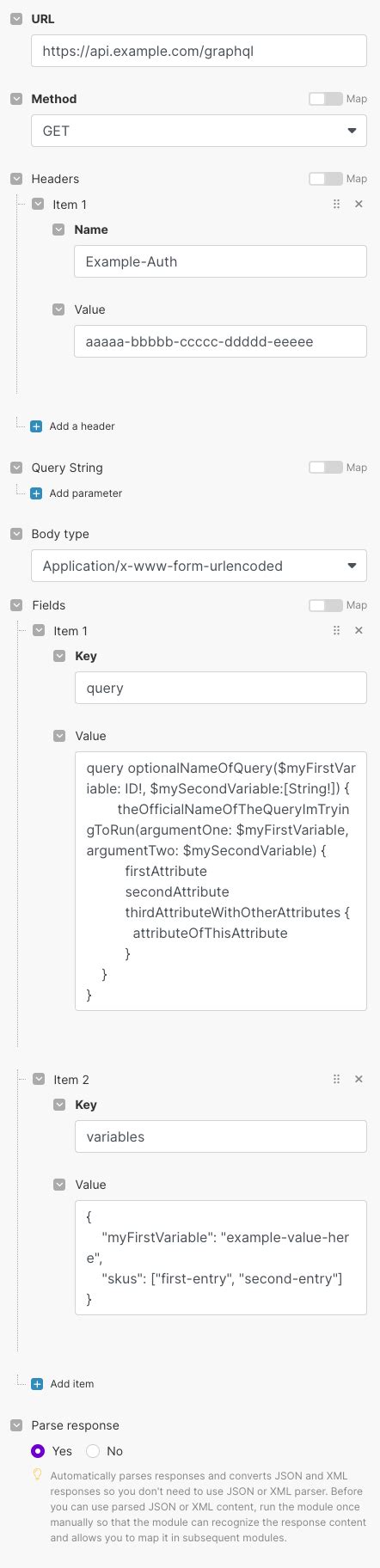Edit the URL input field
Screen dimensions: 380x1568
pyautogui.click(x=199, y=51)
